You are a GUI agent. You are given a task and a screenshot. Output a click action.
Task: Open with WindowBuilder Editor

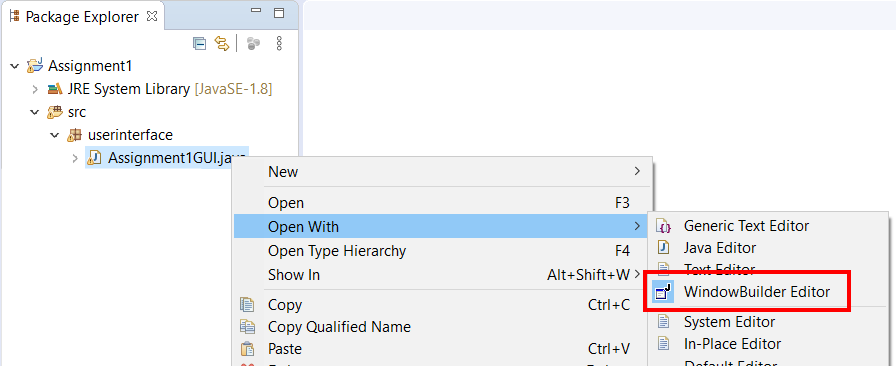pos(757,292)
